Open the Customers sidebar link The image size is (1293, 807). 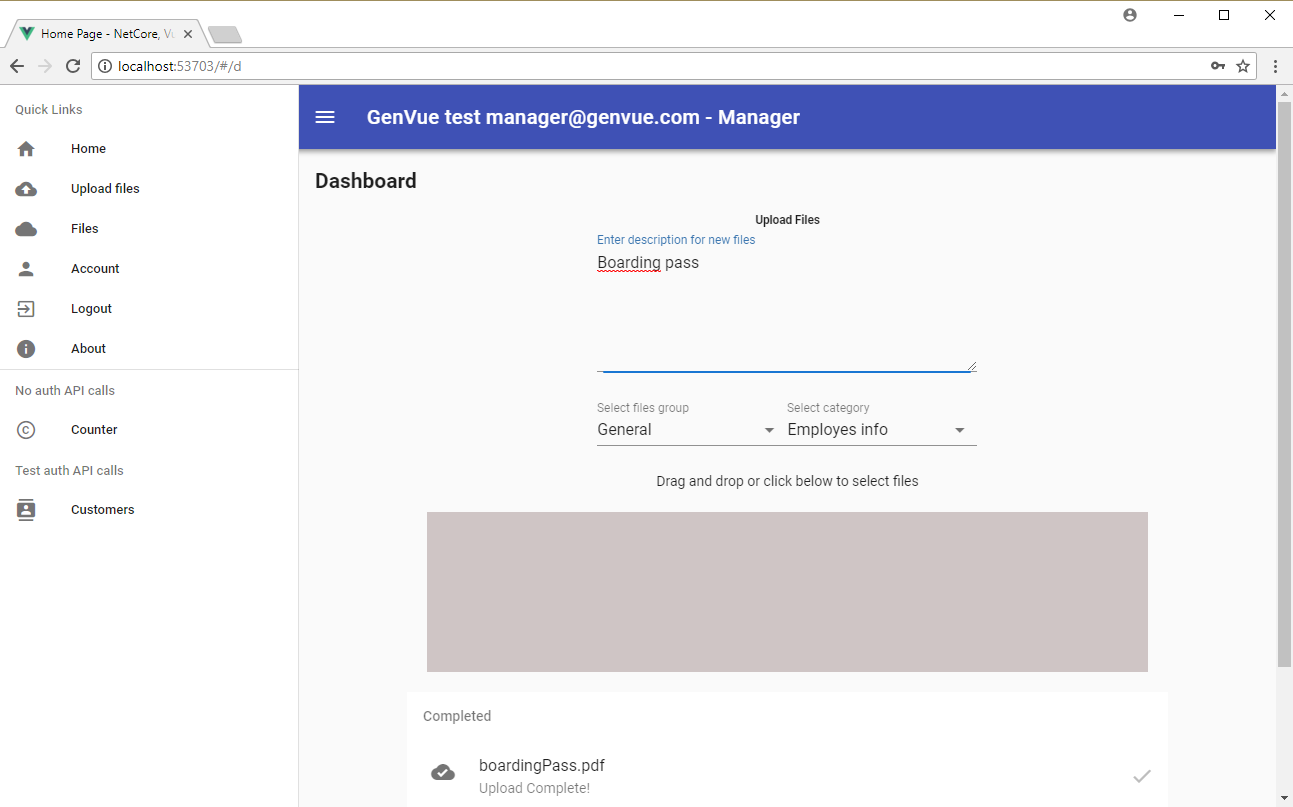click(x=102, y=510)
